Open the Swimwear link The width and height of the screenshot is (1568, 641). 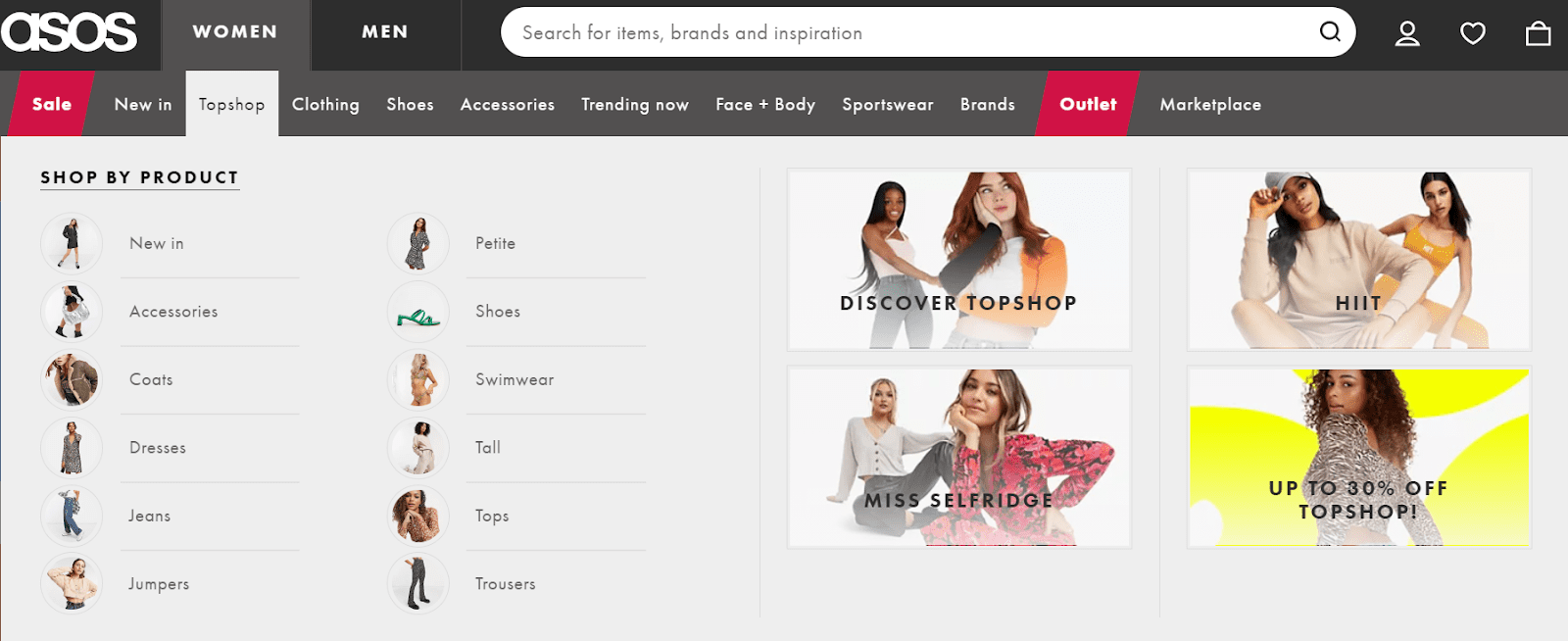pos(514,379)
